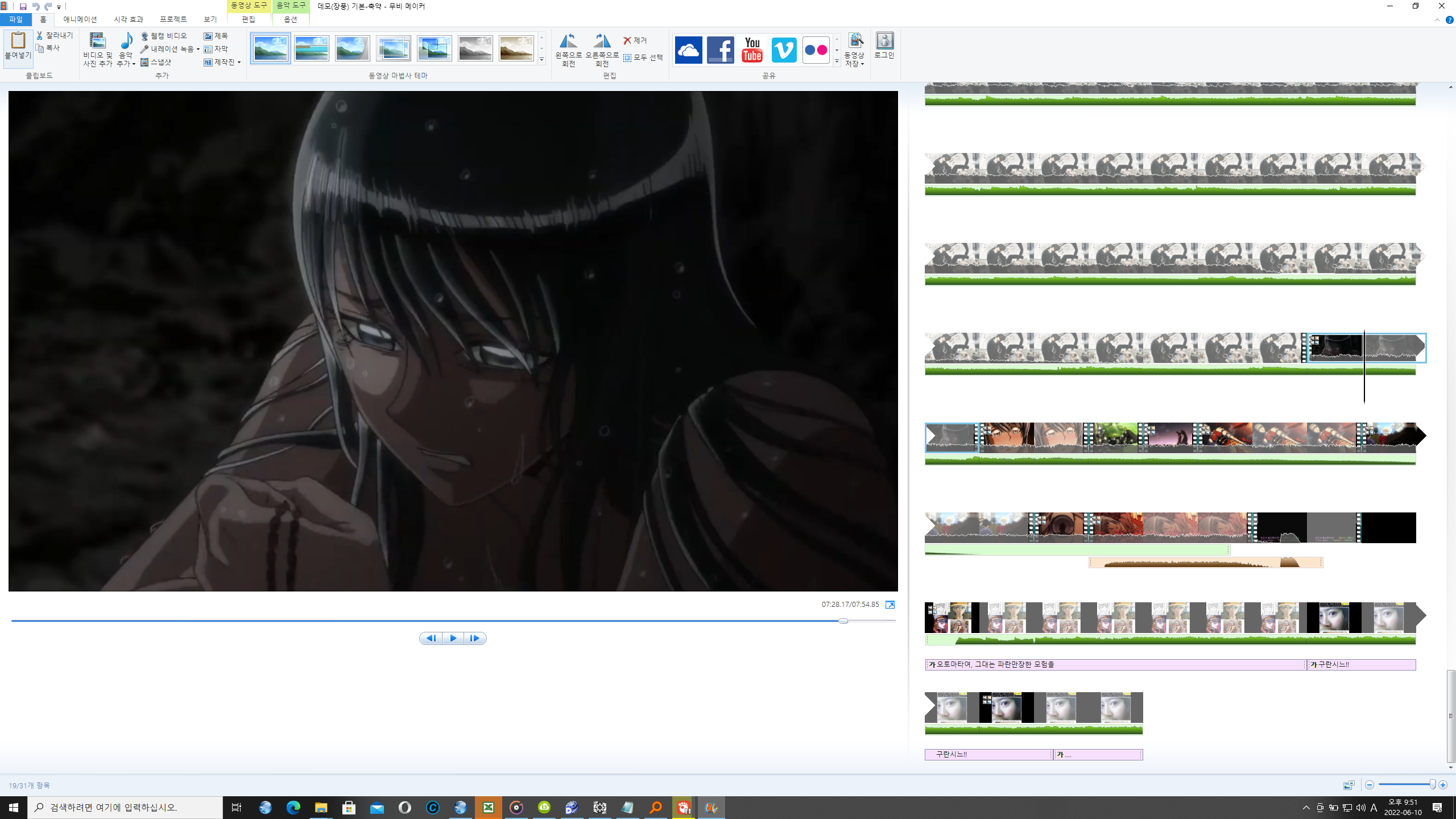Screen dimensions: 1456x819
Task: Open the Video Tools Edit (편집) tab
Action: 249,20
